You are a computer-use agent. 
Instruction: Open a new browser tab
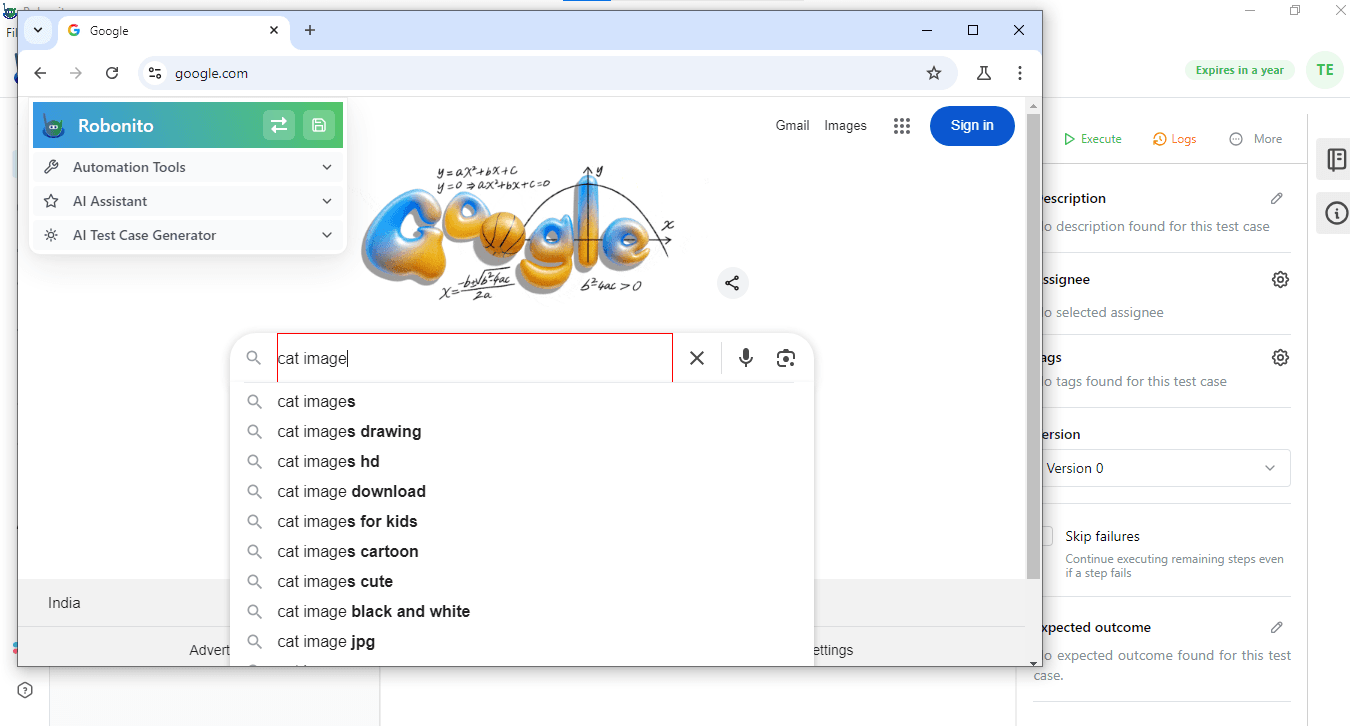click(x=310, y=30)
